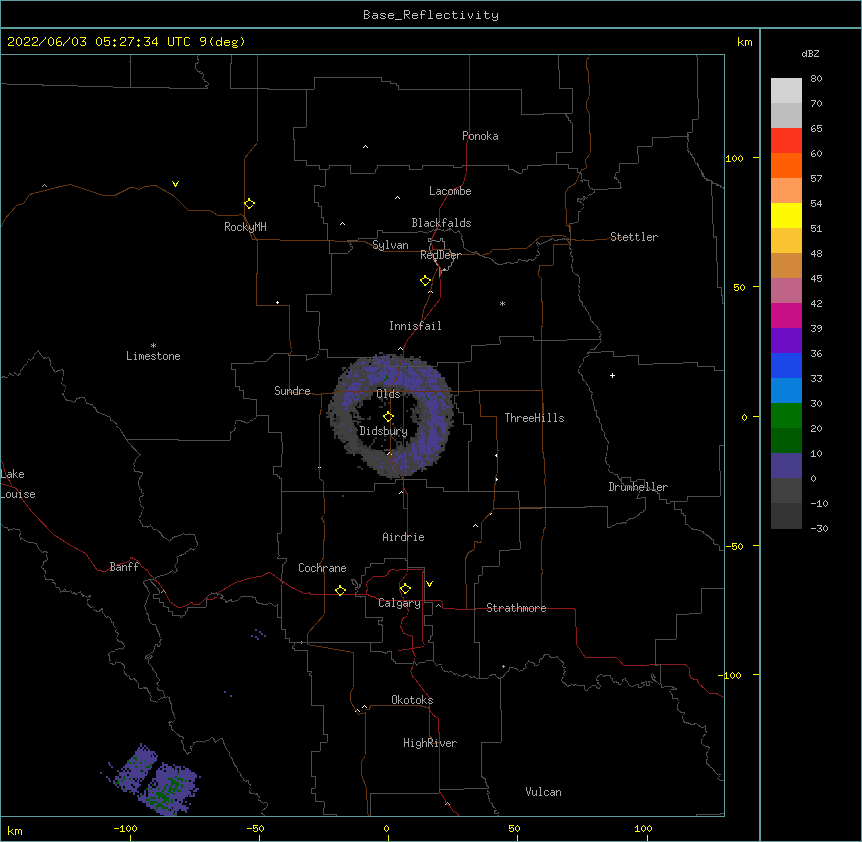This screenshot has width=862, height=842.
Task: Click the Drumheller city label
Action: click(x=638, y=487)
